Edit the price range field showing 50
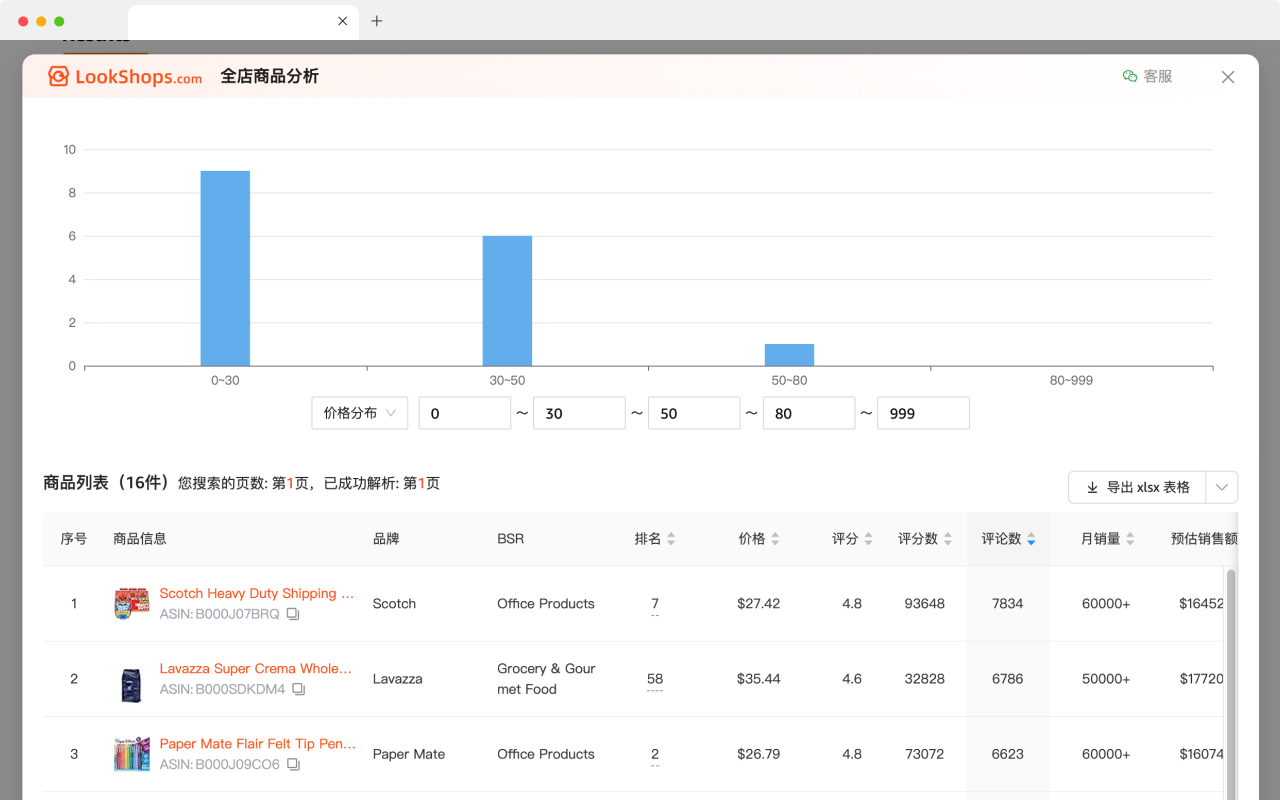 694,413
